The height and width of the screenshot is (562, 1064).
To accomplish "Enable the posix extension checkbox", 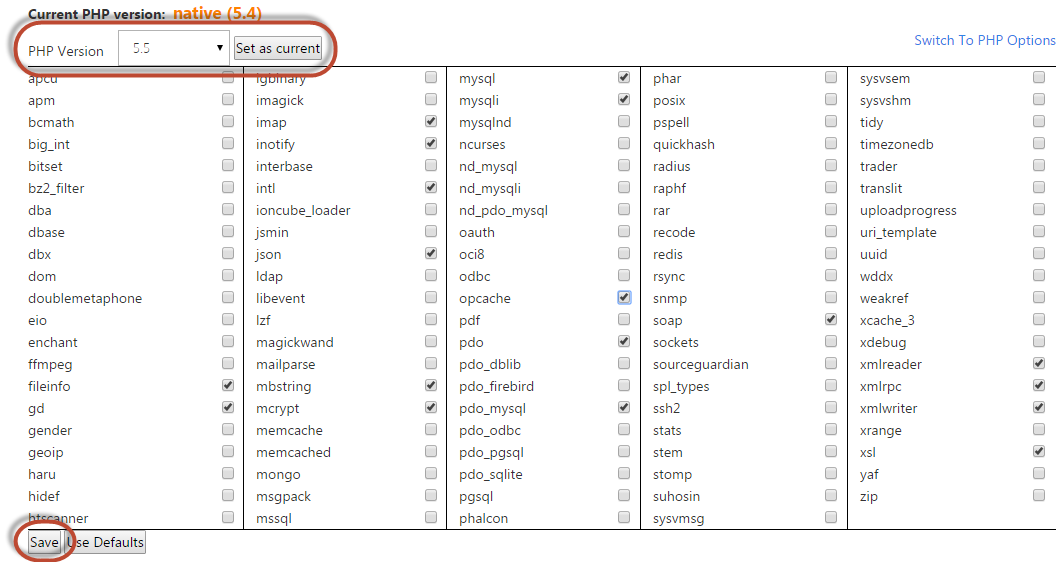I will click(x=831, y=100).
